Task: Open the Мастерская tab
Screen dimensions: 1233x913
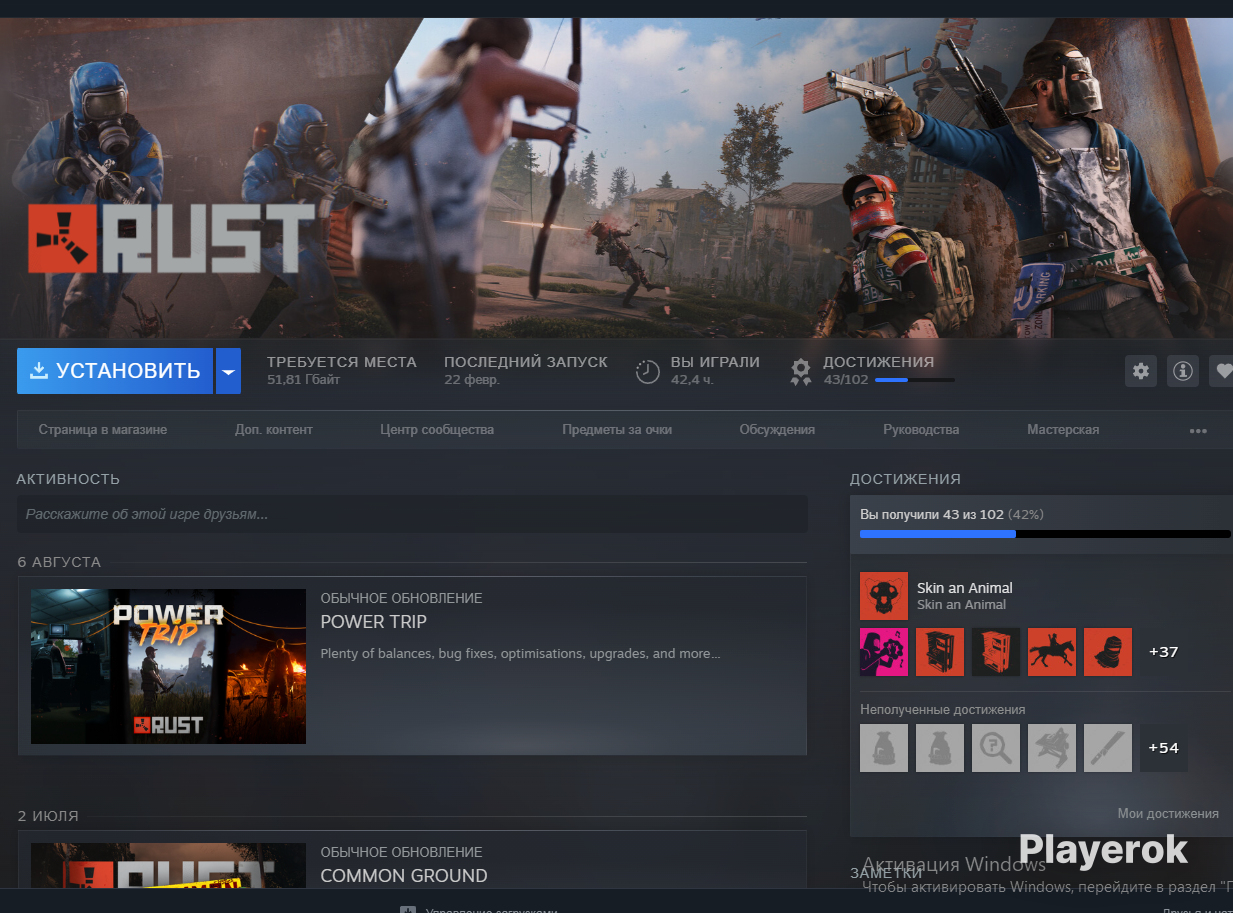Action: tap(1063, 430)
